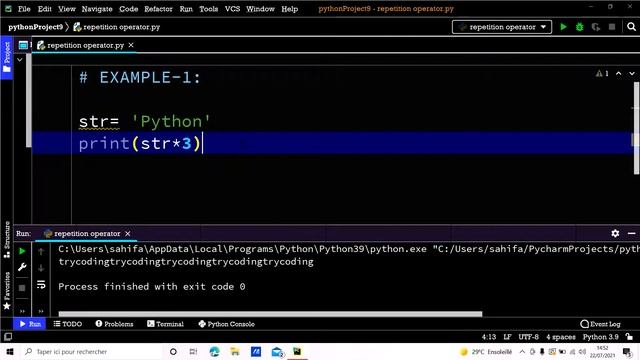The width and height of the screenshot is (640, 360).
Task: Click the editor vertical scrollbar
Action: point(636,128)
